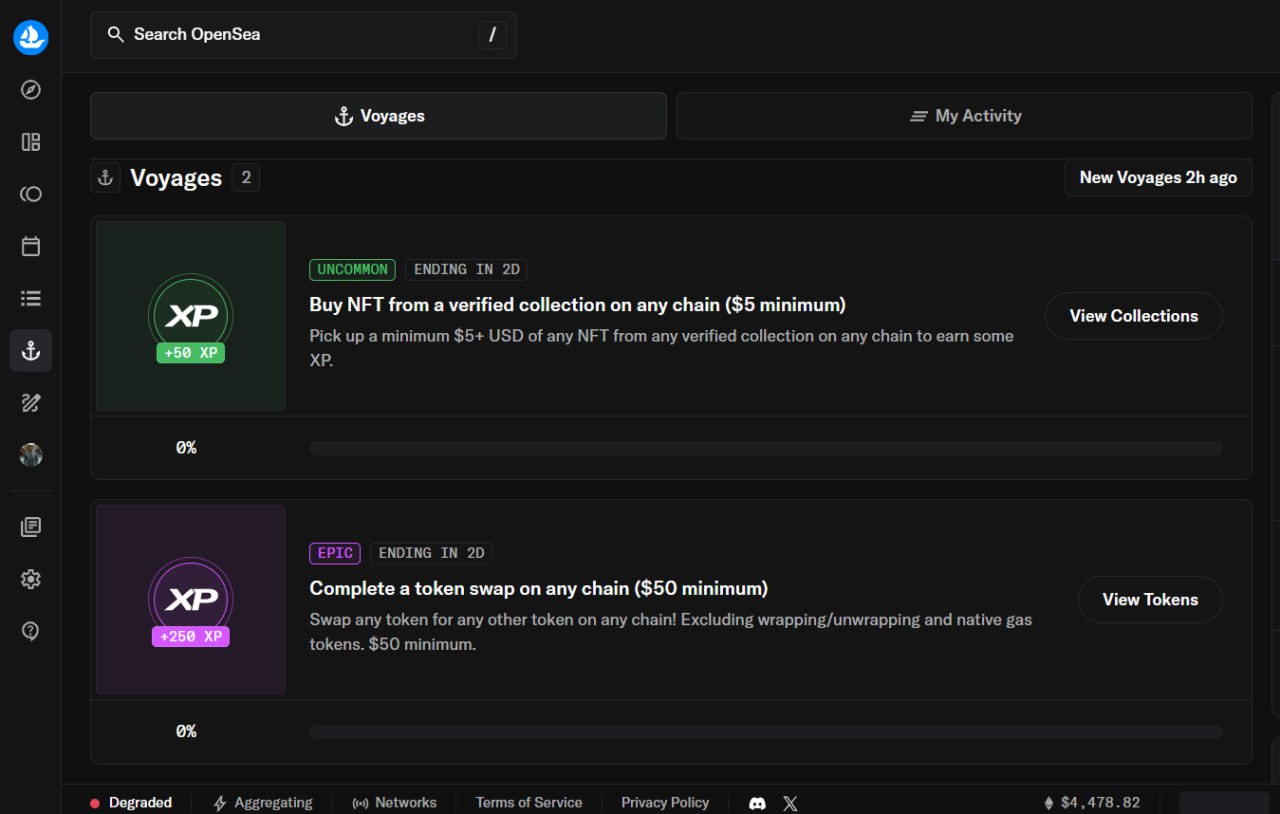Switch to the My Activity tab
The height and width of the screenshot is (814, 1280).
(x=964, y=116)
